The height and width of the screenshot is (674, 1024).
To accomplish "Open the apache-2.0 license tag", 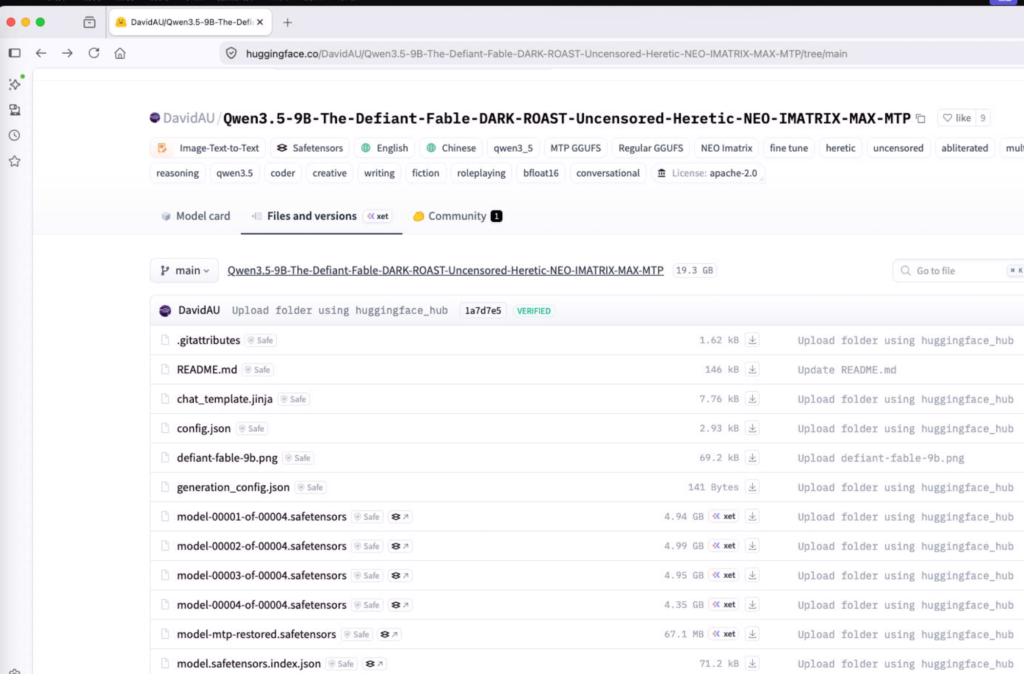I will 708,173.
